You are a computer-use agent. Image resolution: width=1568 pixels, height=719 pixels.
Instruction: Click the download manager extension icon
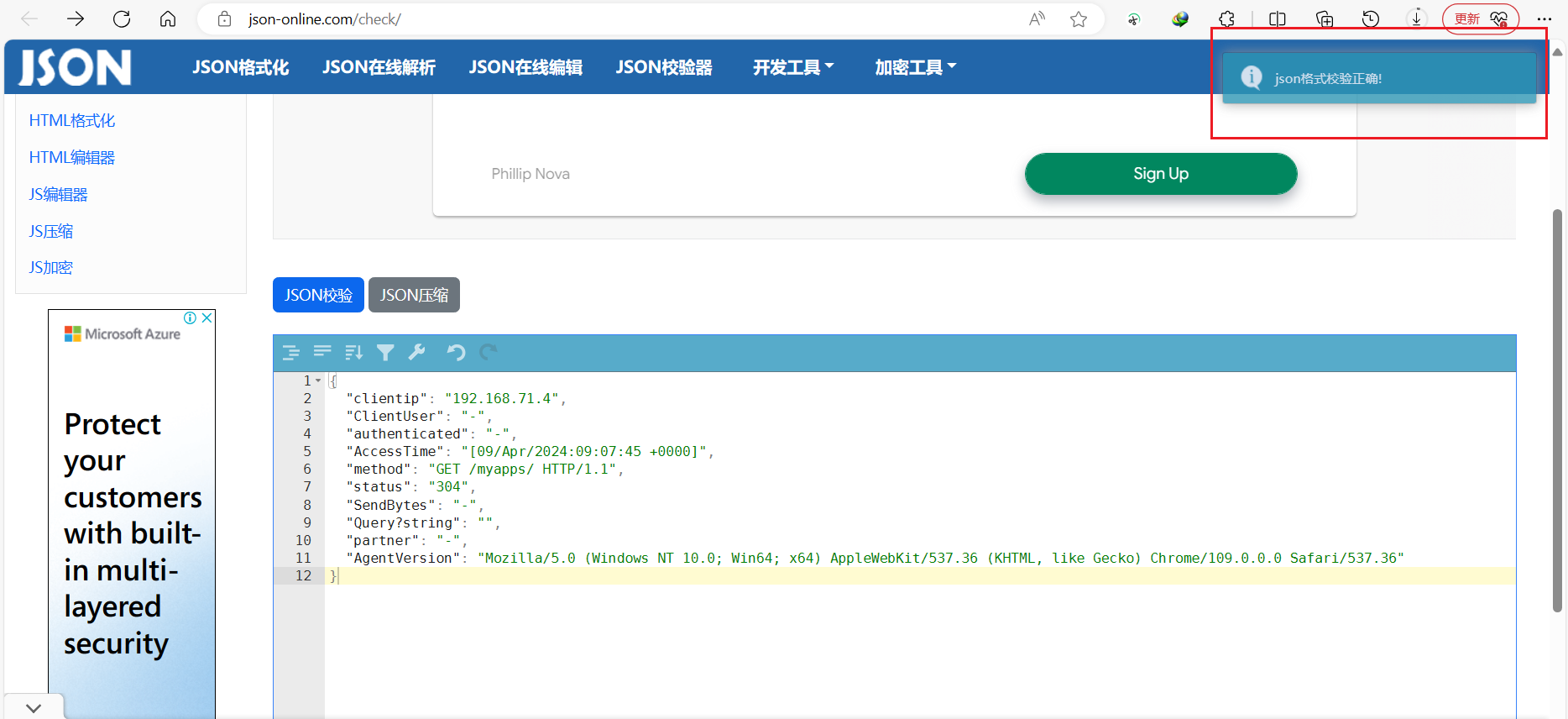click(x=1180, y=18)
